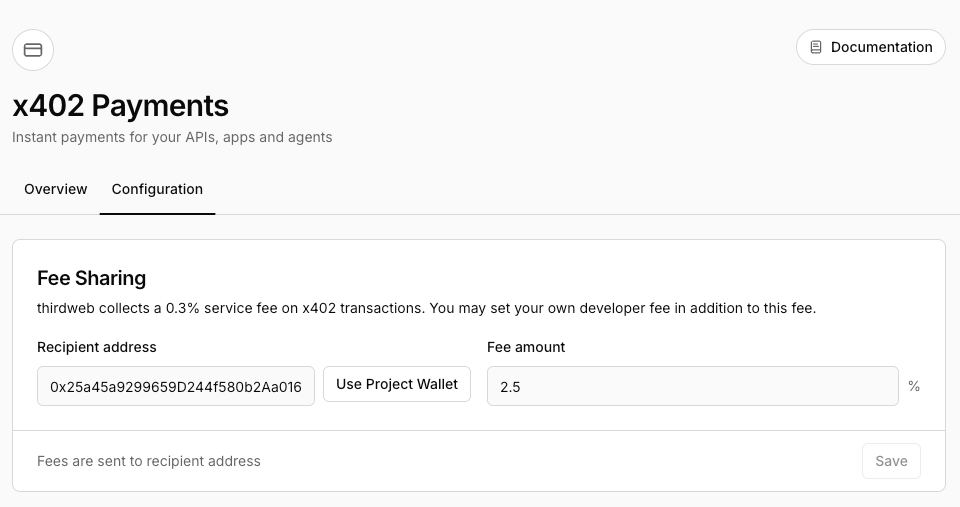
Task: Click the Fee amount label
Action: pyautogui.click(x=526, y=347)
